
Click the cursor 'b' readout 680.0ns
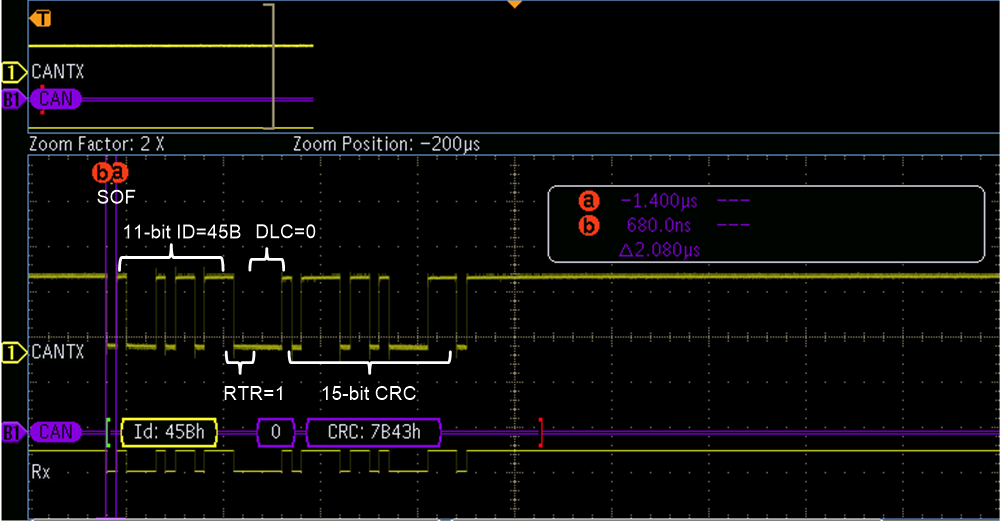[659, 225]
